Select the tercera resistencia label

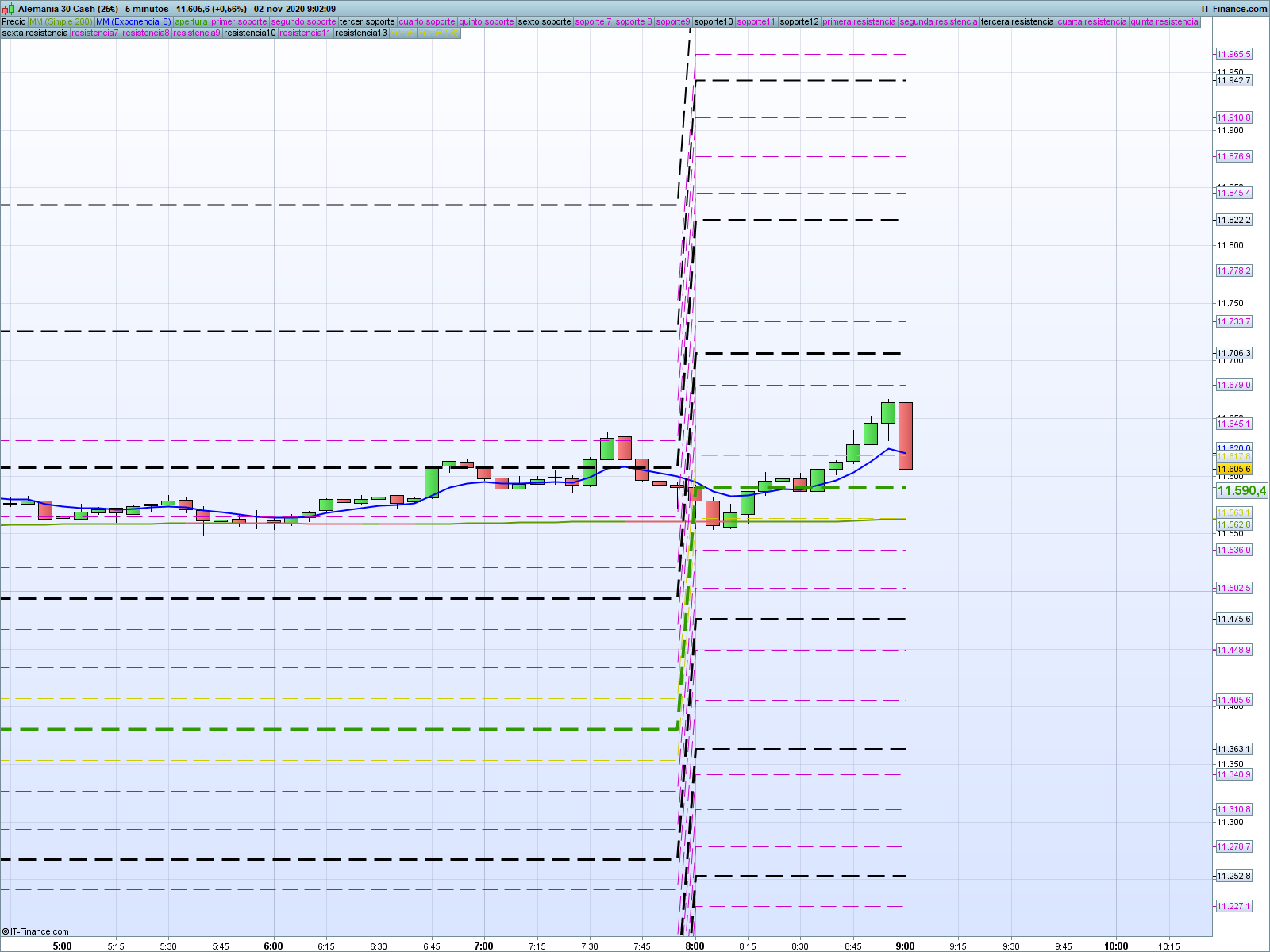(1018, 21)
